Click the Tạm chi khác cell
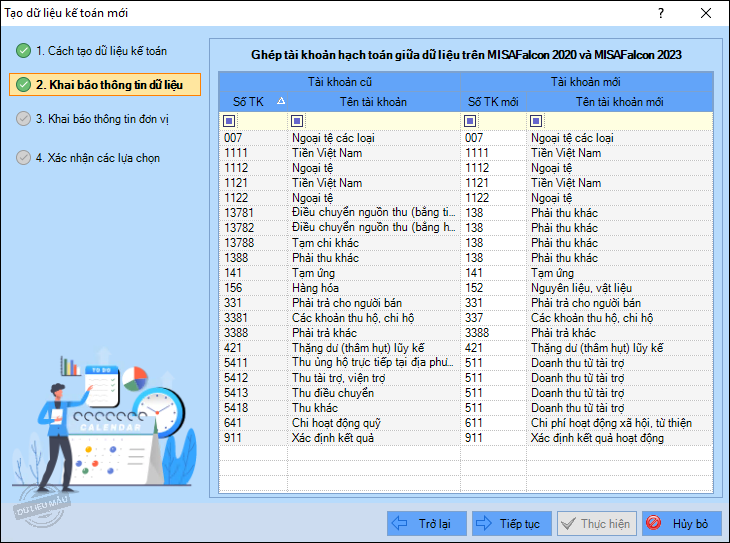The height and width of the screenshot is (543, 730). (374, 243)
